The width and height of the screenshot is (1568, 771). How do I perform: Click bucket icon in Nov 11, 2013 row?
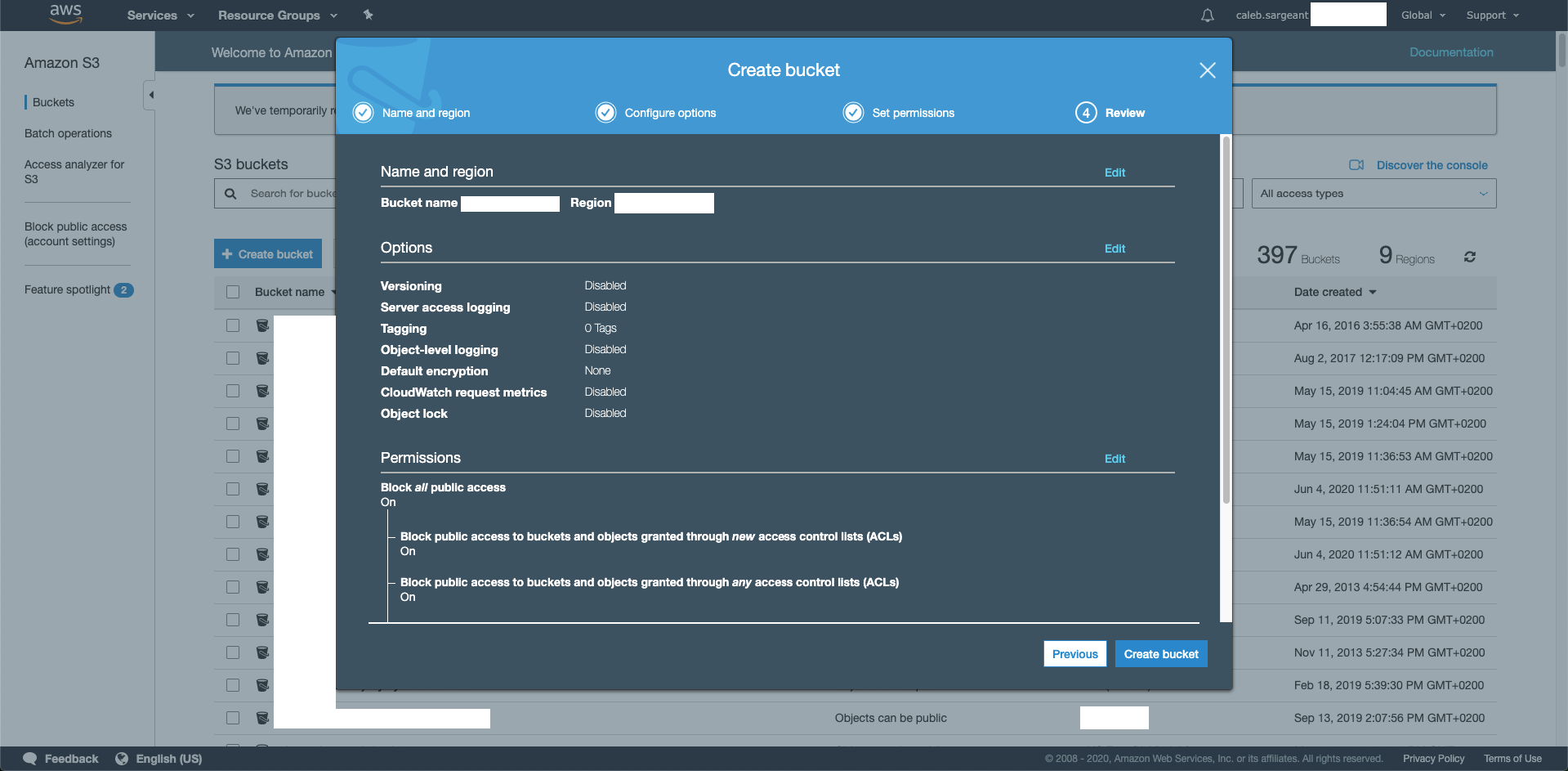tap(262, 652)
